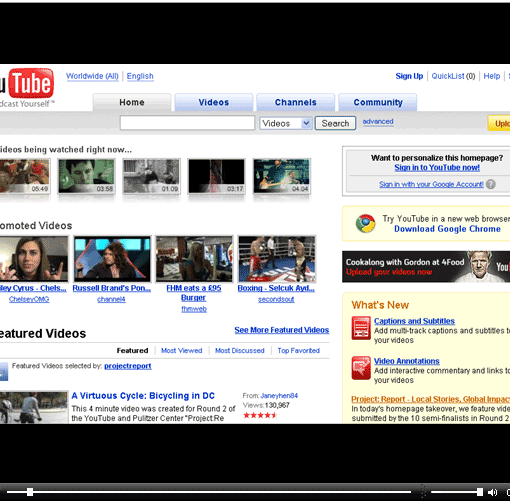
Task: Open Project: Report - Local Stories link
Action: tap(430, 399)
